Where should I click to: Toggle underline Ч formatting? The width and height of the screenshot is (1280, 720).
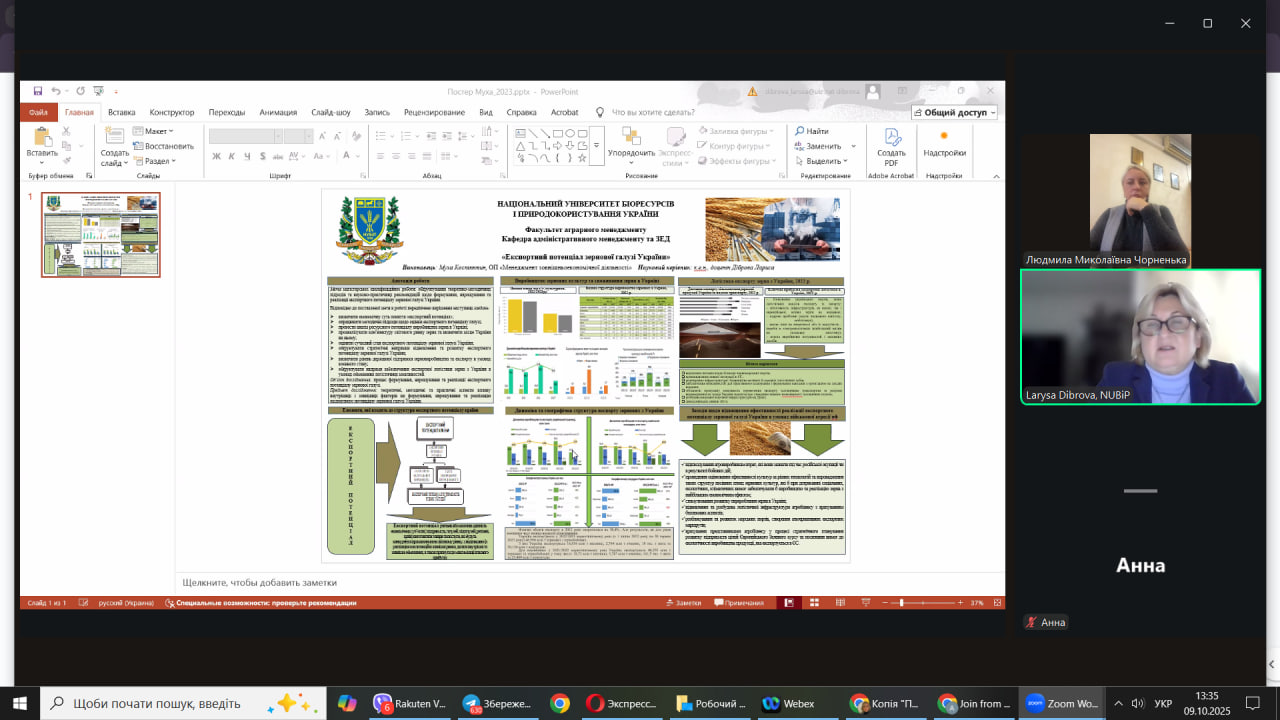[x=246, y=156]
